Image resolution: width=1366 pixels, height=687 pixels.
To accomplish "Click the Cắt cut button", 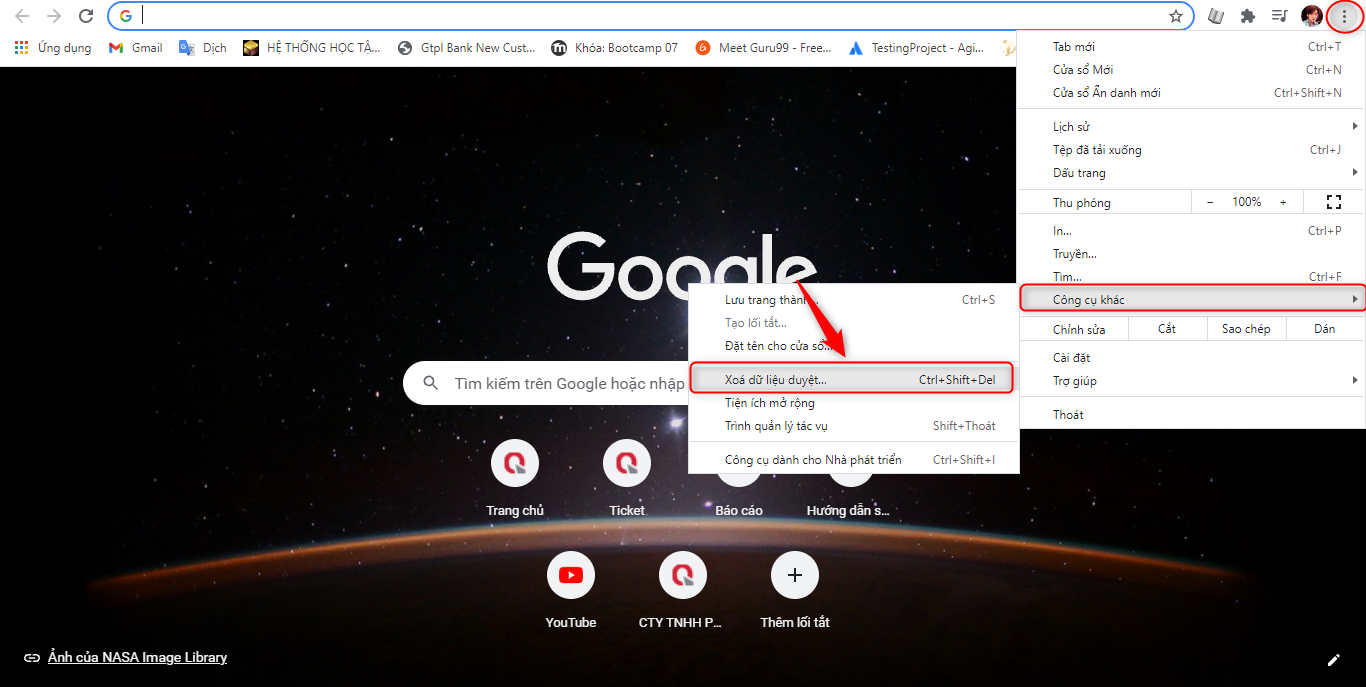I will tap(1167, 329).
